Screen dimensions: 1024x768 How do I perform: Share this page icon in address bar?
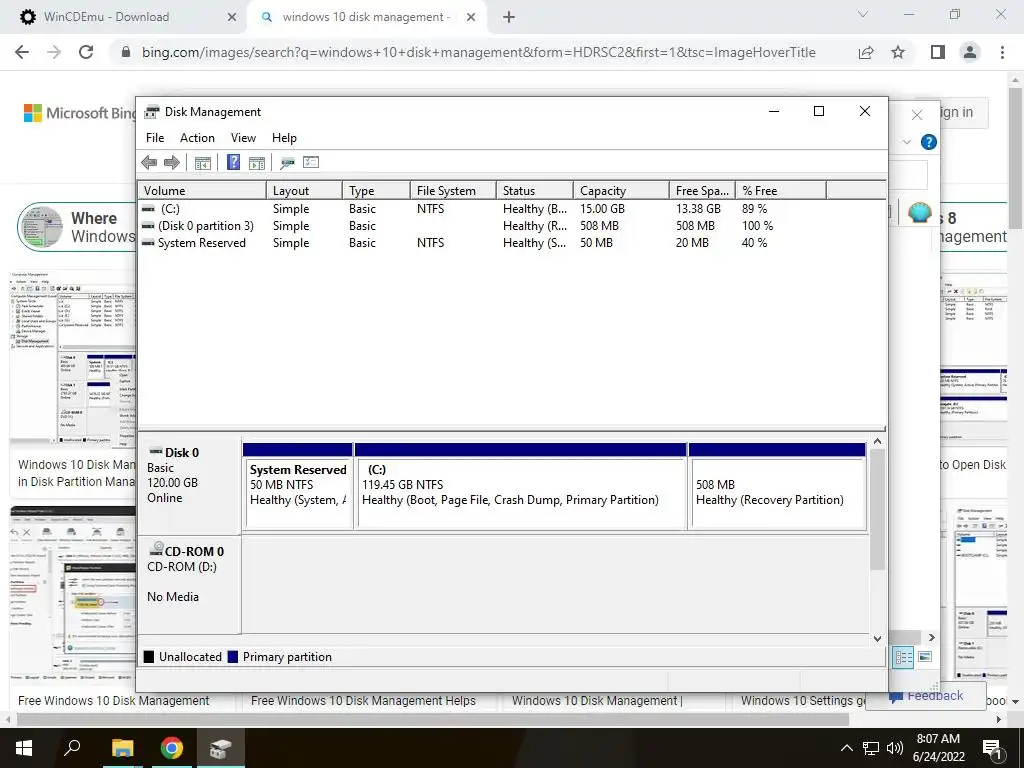[866, 52]
